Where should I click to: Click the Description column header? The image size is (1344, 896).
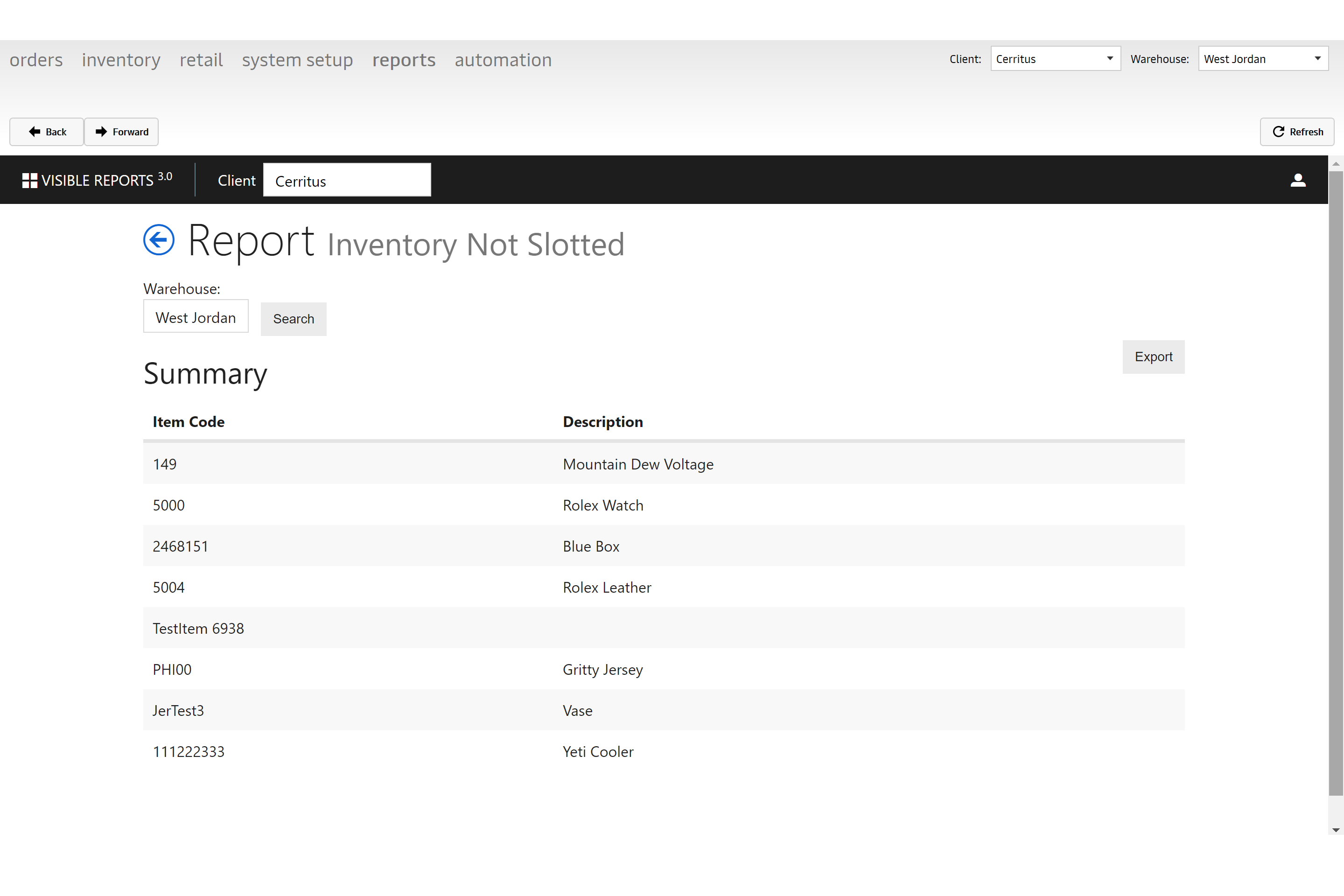(x=603, y=422)
